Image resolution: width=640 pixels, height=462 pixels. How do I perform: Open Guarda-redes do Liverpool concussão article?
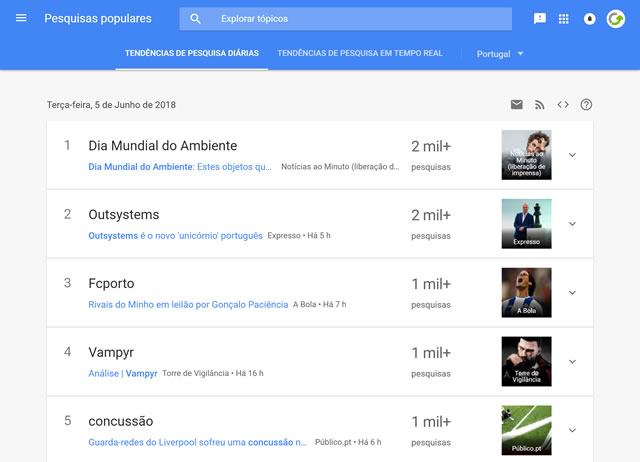coord(197,442)
